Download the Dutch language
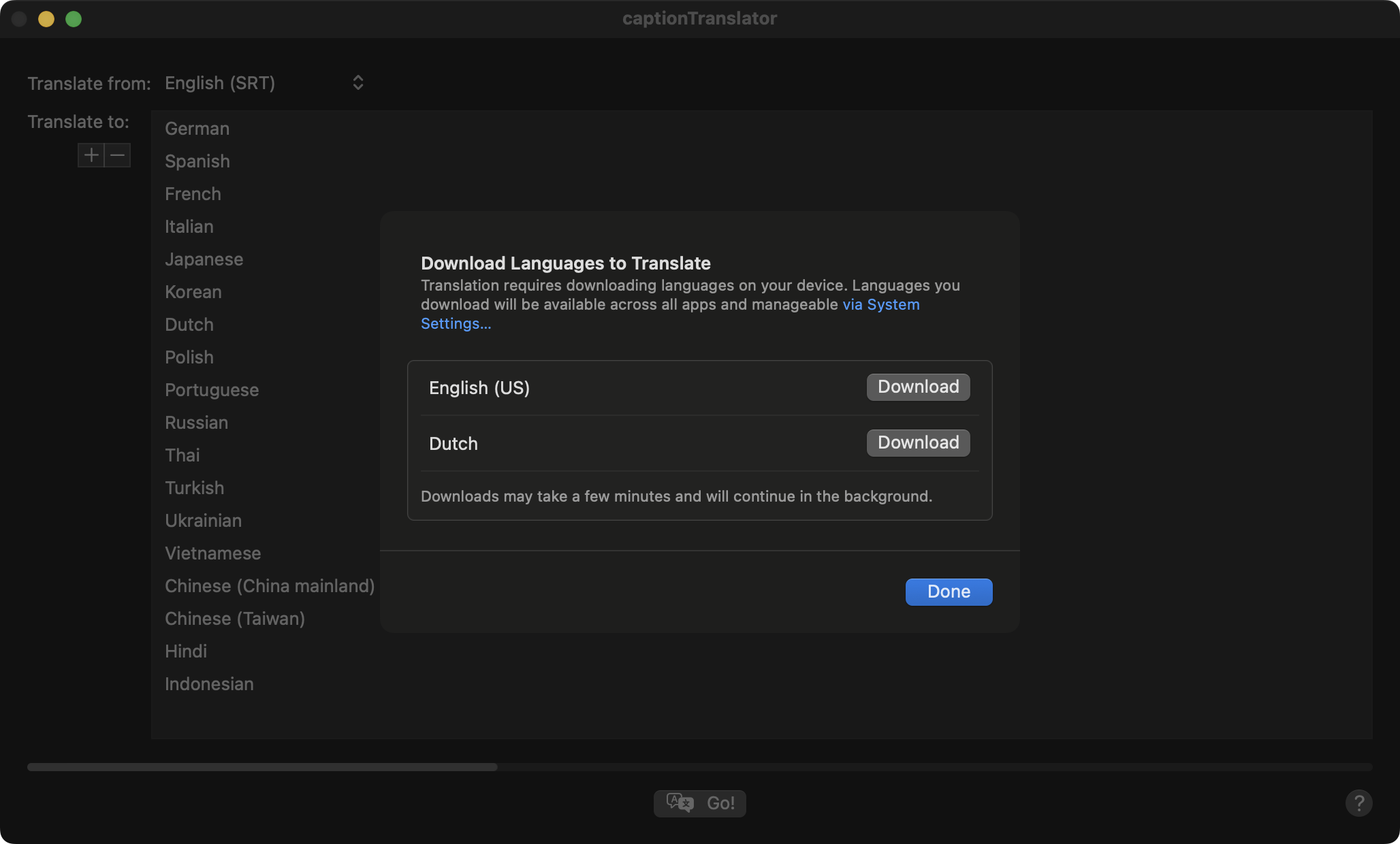This screenshot has width=1400, height=844. pyautogui.click(x=918, y=442)
